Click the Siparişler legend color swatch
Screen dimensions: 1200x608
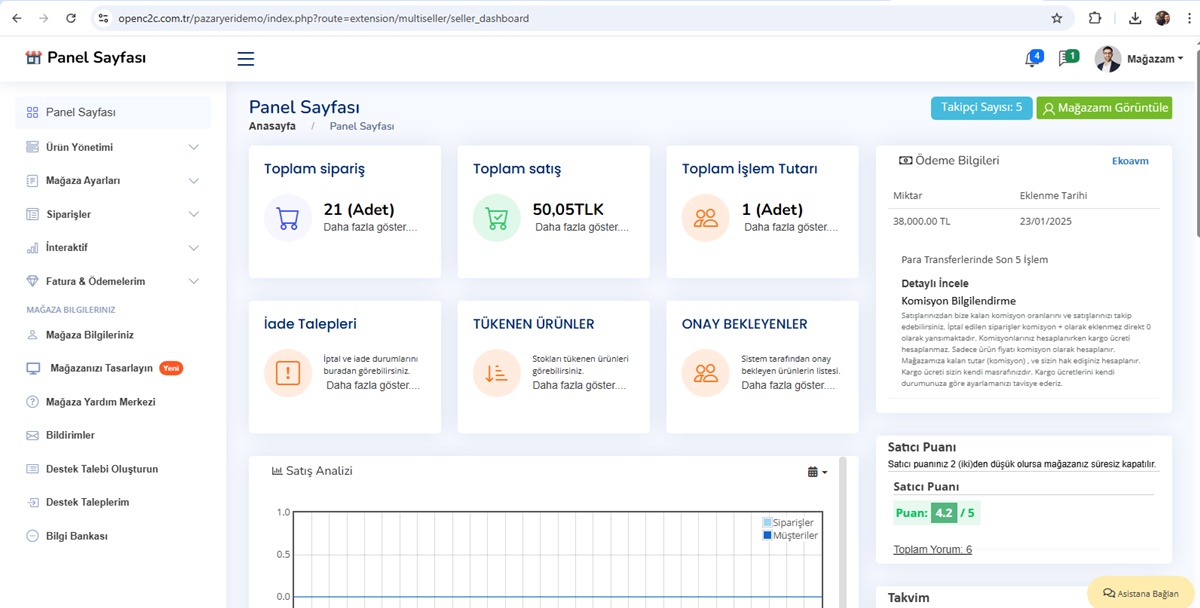(767, 522)
